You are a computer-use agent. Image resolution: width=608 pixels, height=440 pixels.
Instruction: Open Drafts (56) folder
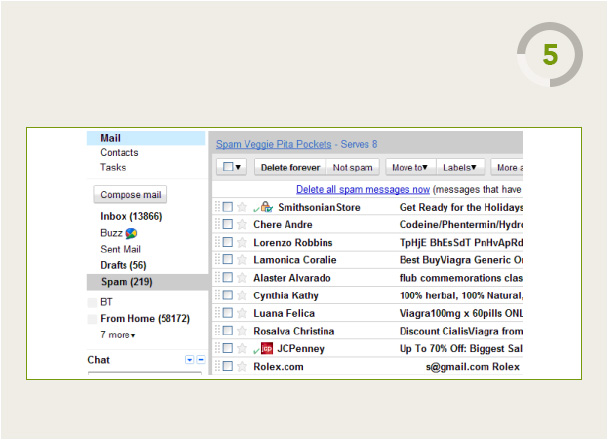[123, 265]
